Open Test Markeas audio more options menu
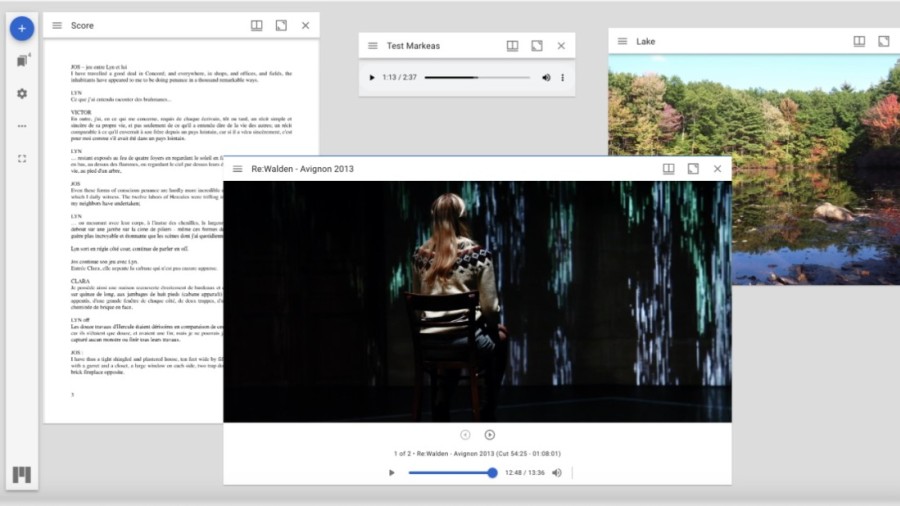 tap(562, 77)
